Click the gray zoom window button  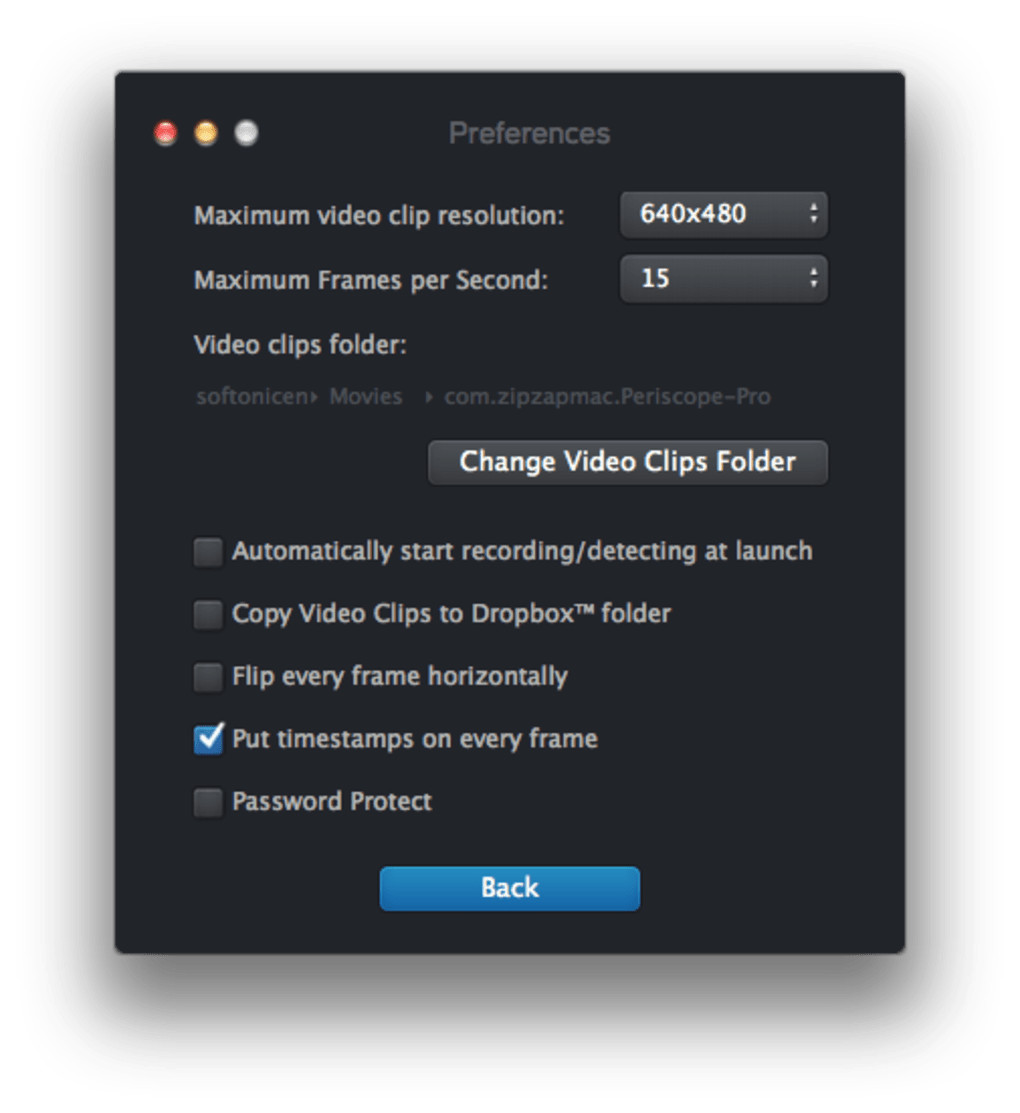[x=246, y=133]
